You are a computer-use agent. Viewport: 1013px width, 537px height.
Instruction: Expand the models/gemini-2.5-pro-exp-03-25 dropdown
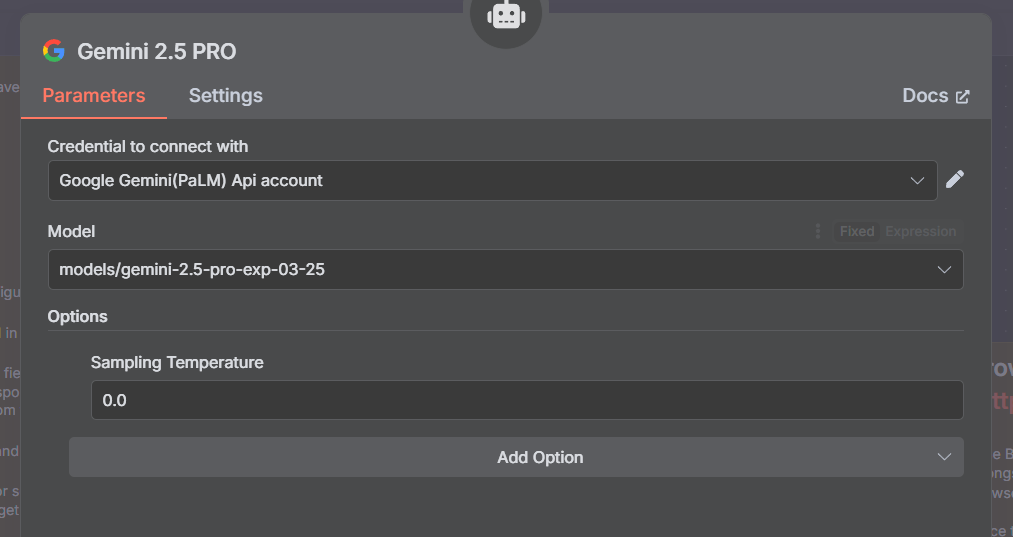pyautogui.click(x=490, y=270)
